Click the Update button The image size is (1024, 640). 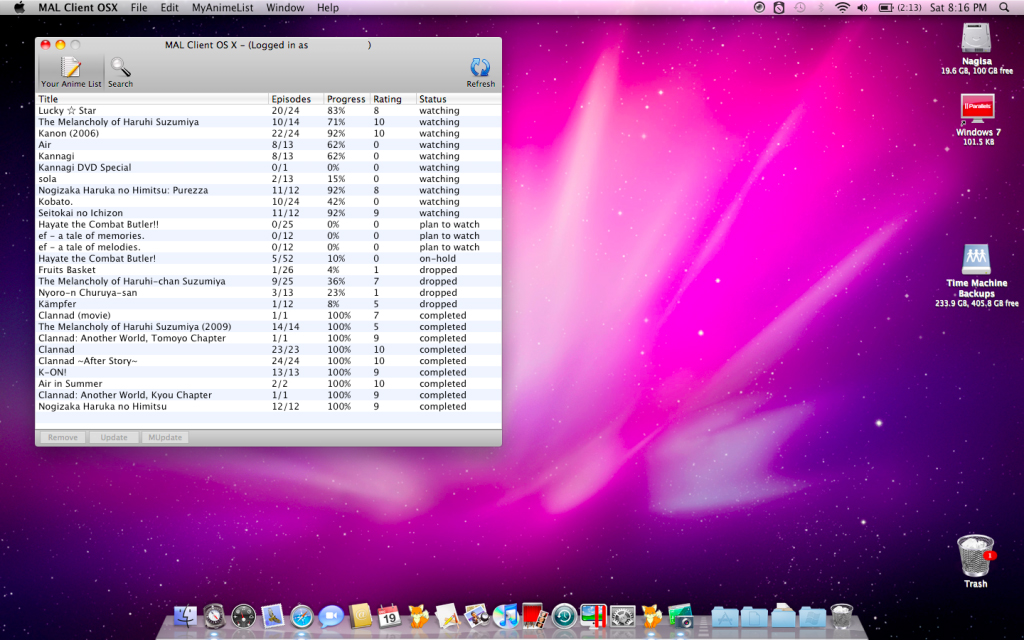point(114,438)
